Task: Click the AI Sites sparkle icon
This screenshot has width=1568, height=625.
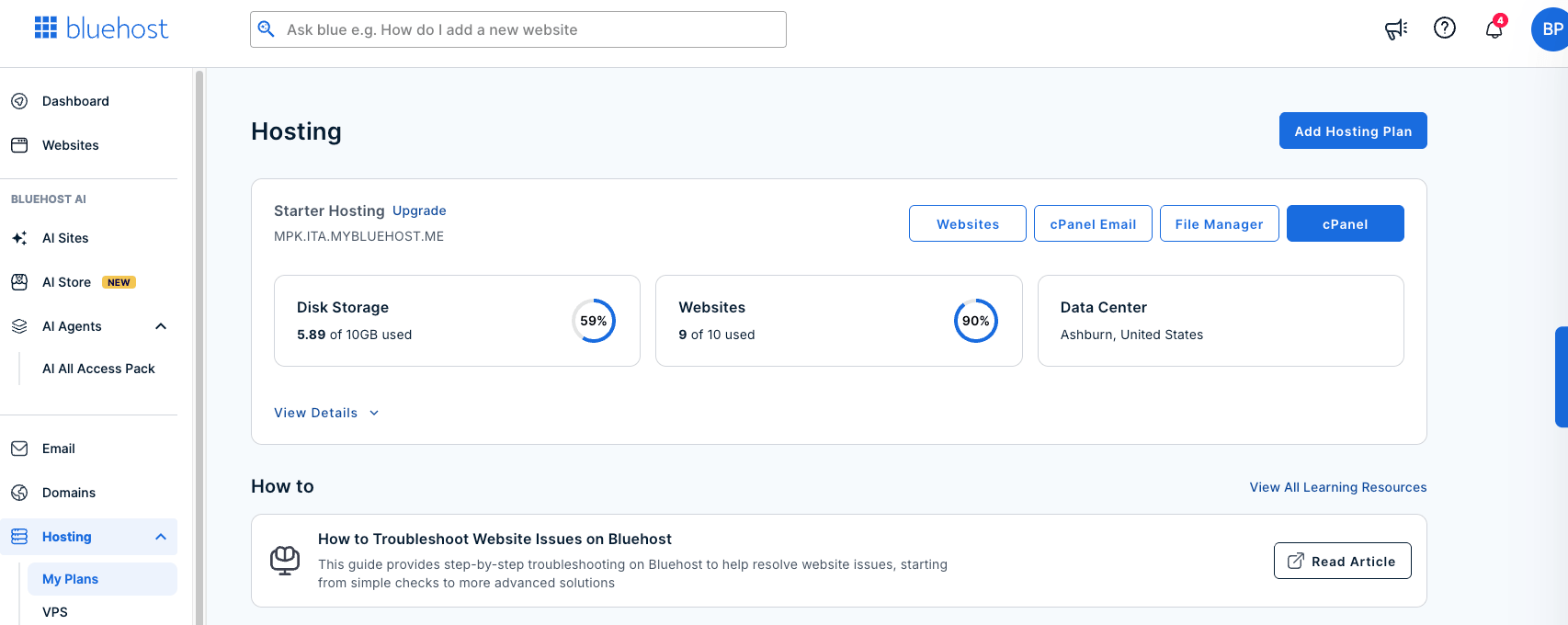Action: [19, 238]
